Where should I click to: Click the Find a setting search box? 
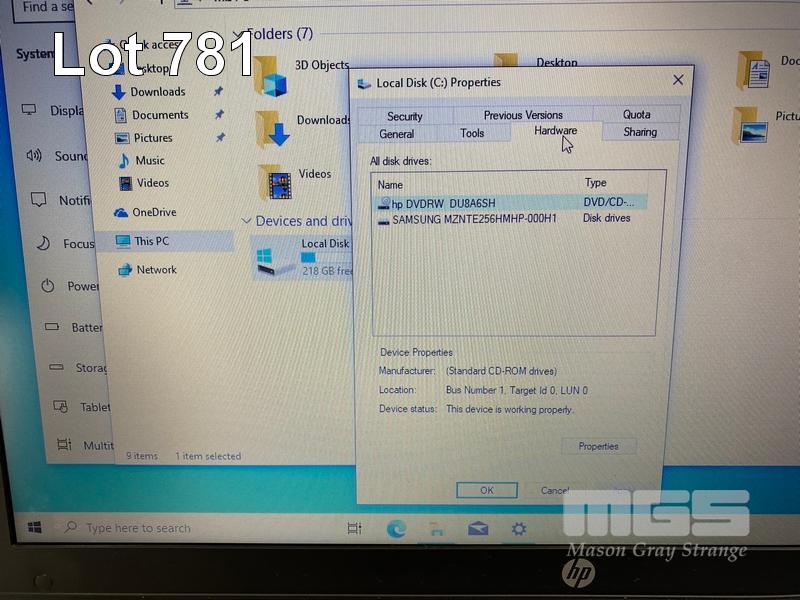[44, 9]
